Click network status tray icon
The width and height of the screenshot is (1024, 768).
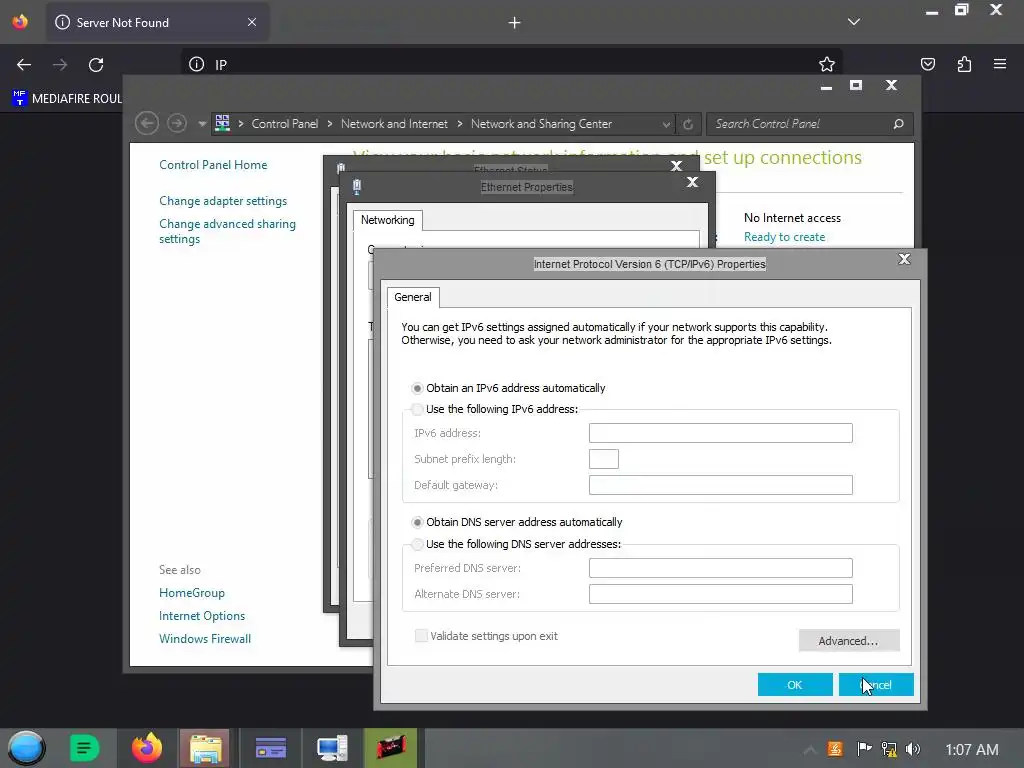[x=889, y=749]
